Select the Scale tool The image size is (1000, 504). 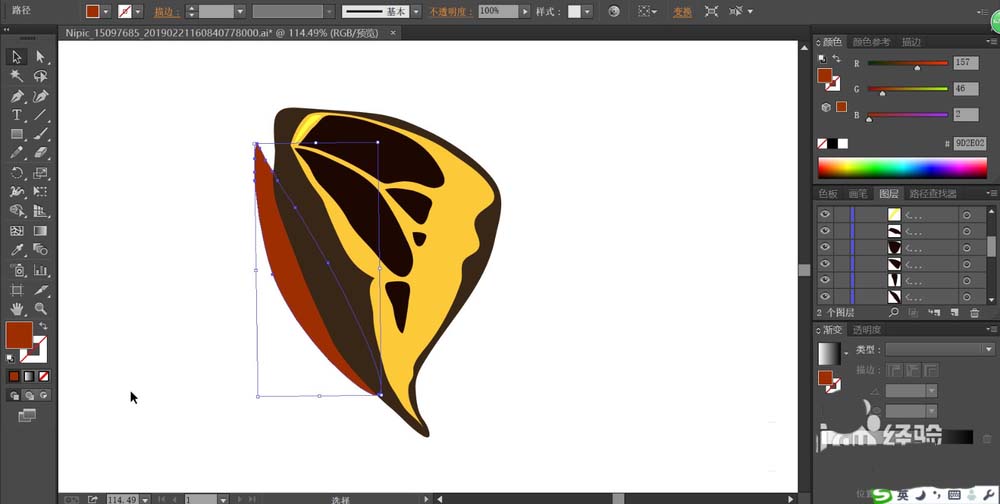pyautogui.click(x=40, y=173)
